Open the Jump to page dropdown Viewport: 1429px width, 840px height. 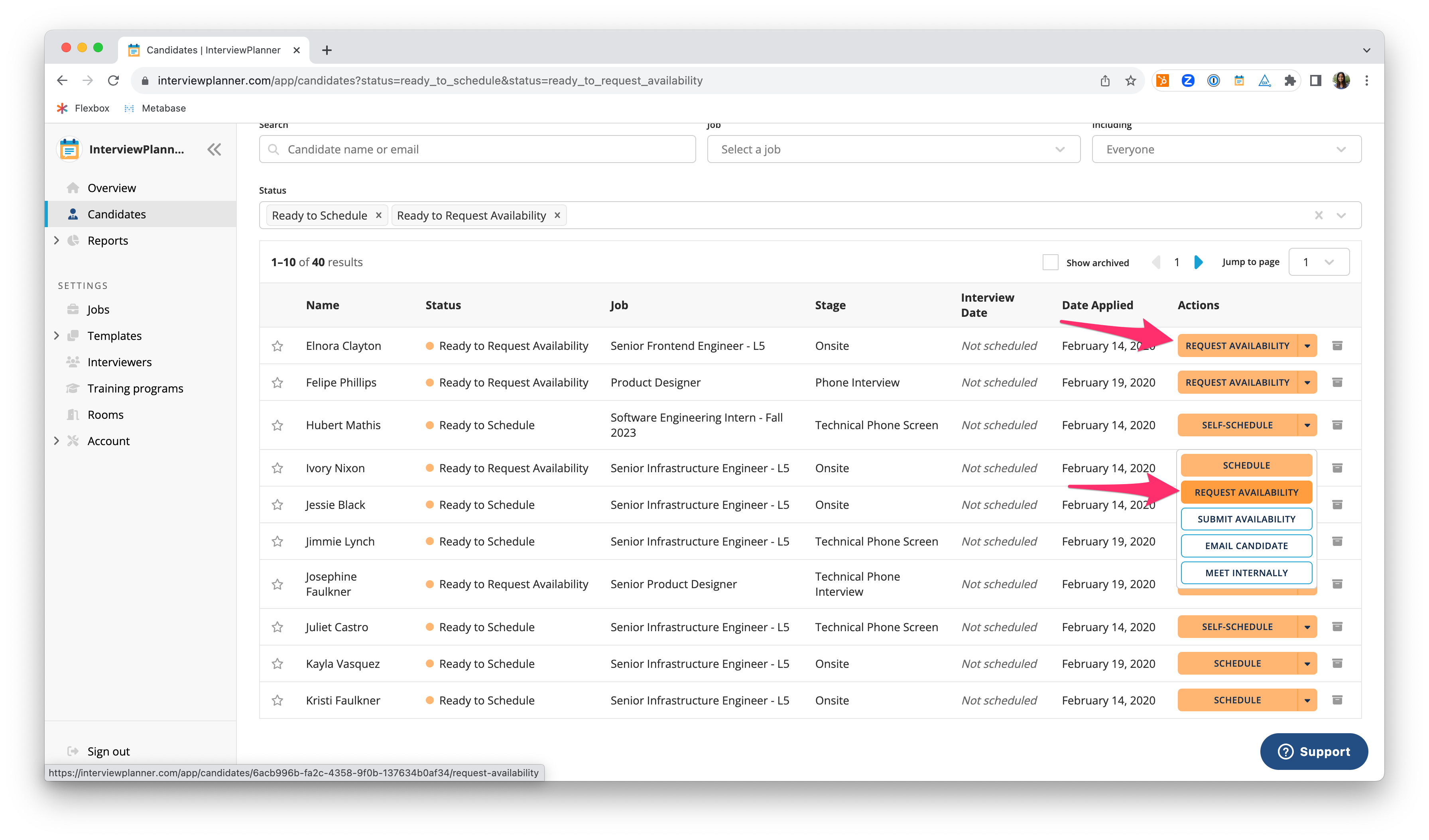click(1319, 262)
